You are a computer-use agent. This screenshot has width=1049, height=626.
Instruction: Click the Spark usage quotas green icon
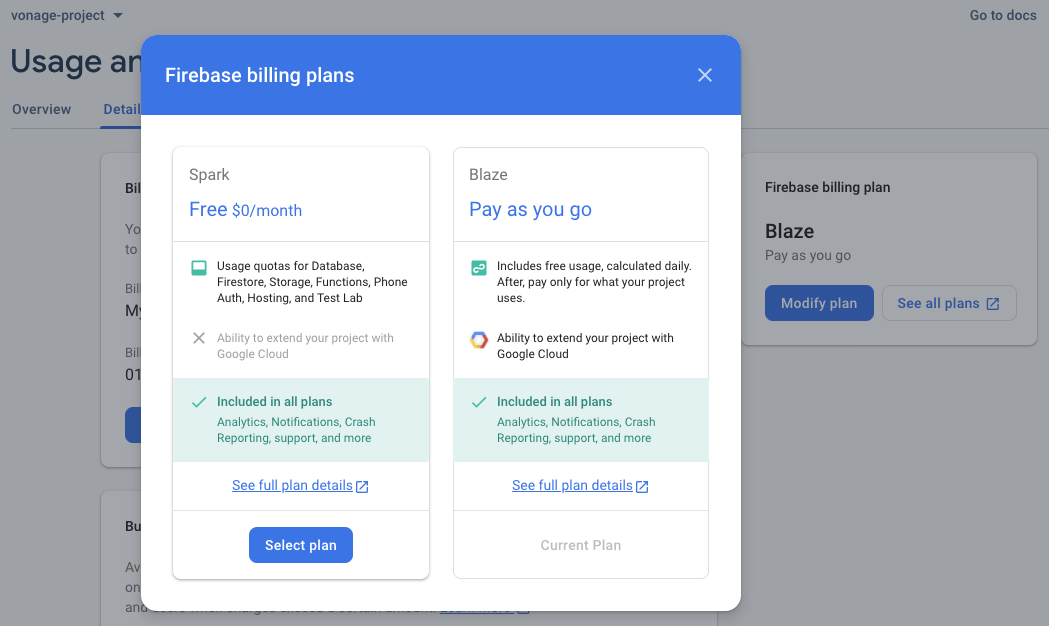pyautogui.click(x=199, y=268)
